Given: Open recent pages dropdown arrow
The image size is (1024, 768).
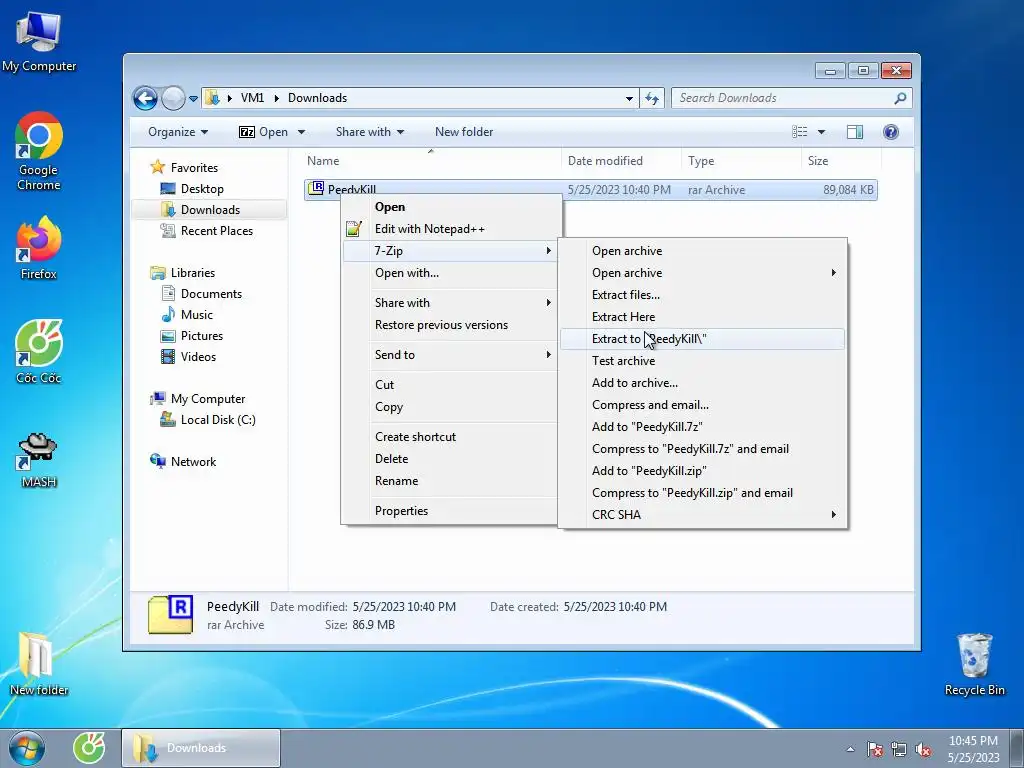Looking at the screenshot, I should 193,99.
